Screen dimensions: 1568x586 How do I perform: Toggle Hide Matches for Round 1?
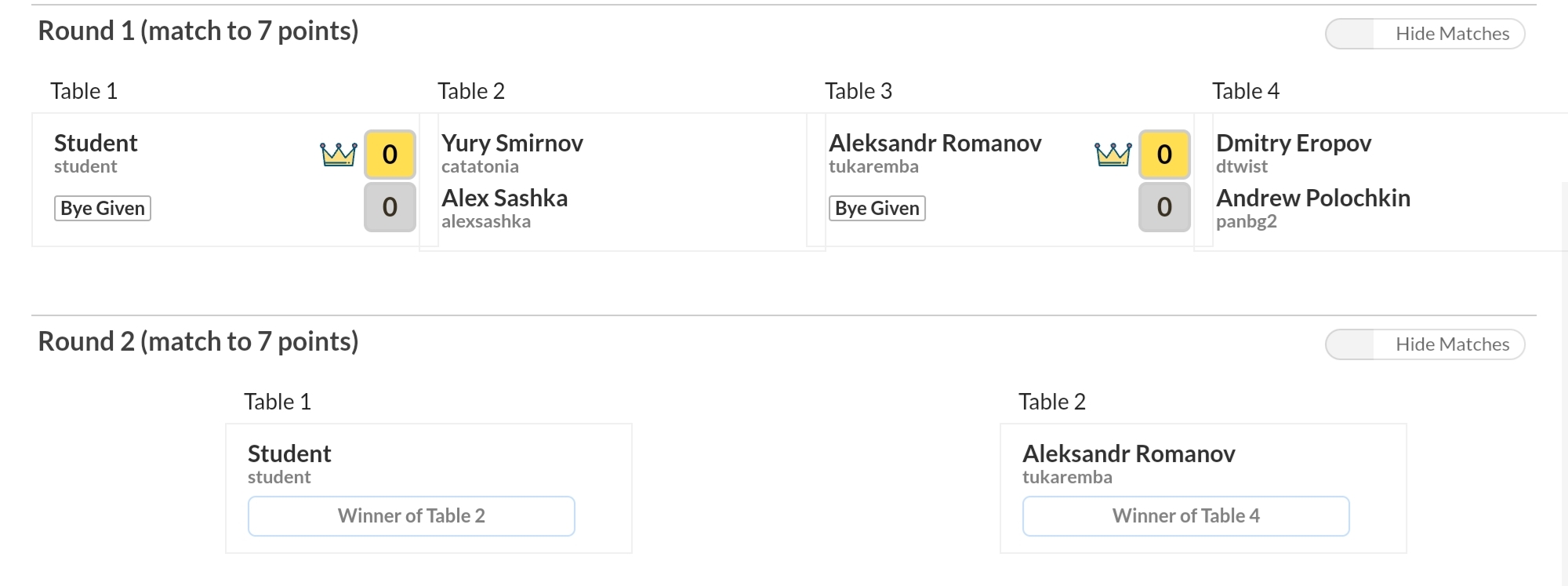point(1425,34)
